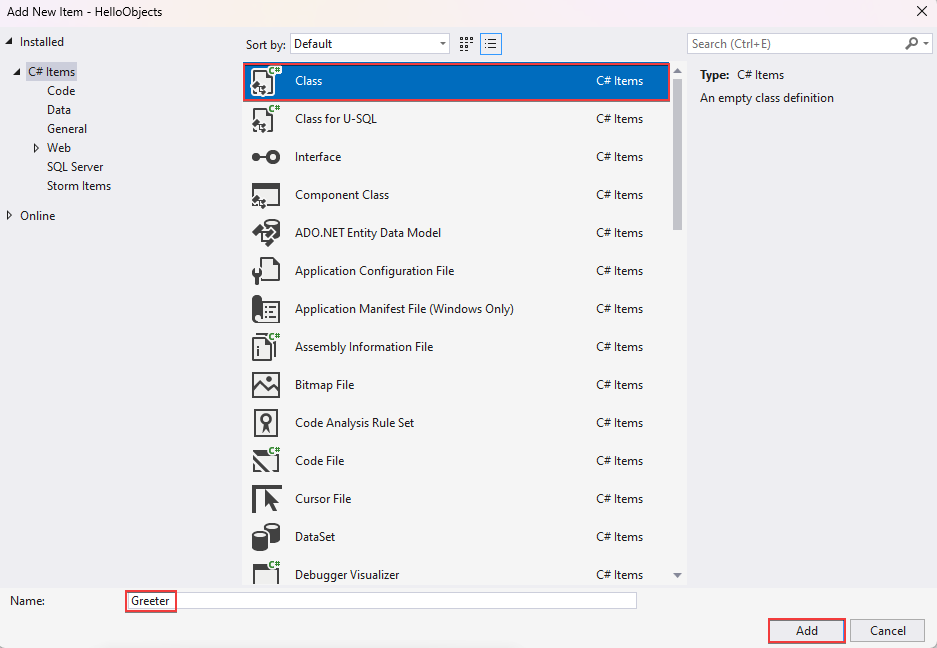
Task: Click the search magnifier icon
Action: [911, 43]
